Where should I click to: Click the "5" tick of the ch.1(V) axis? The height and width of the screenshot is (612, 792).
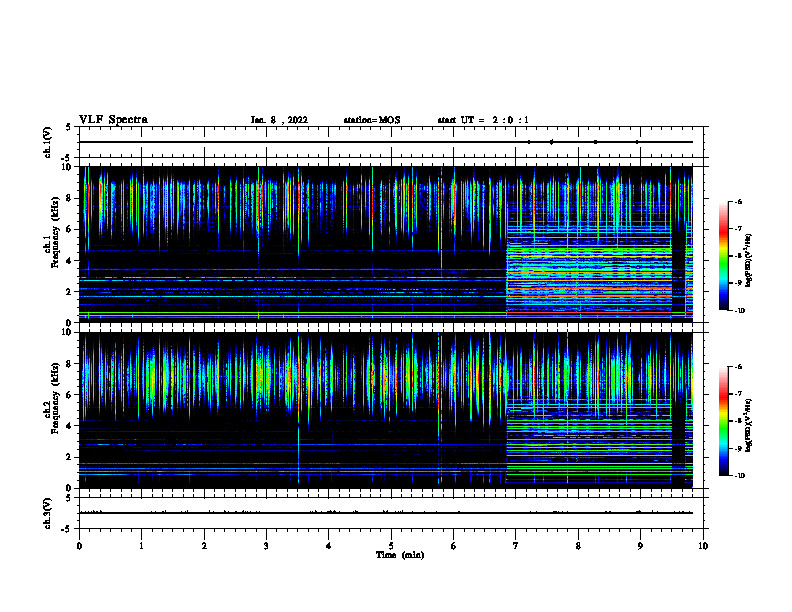(70, 127)
